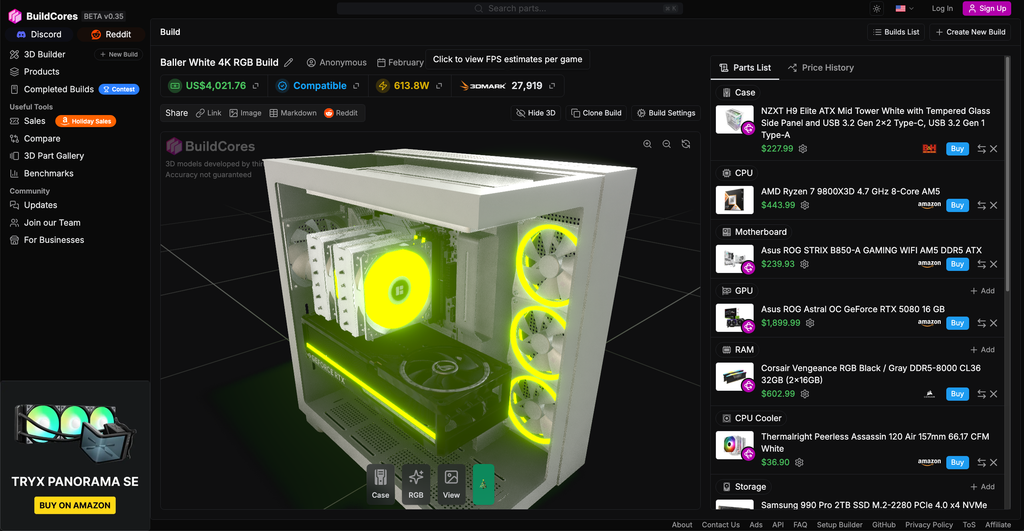Open the Compare tool
1024x531 pixels.
42,138
